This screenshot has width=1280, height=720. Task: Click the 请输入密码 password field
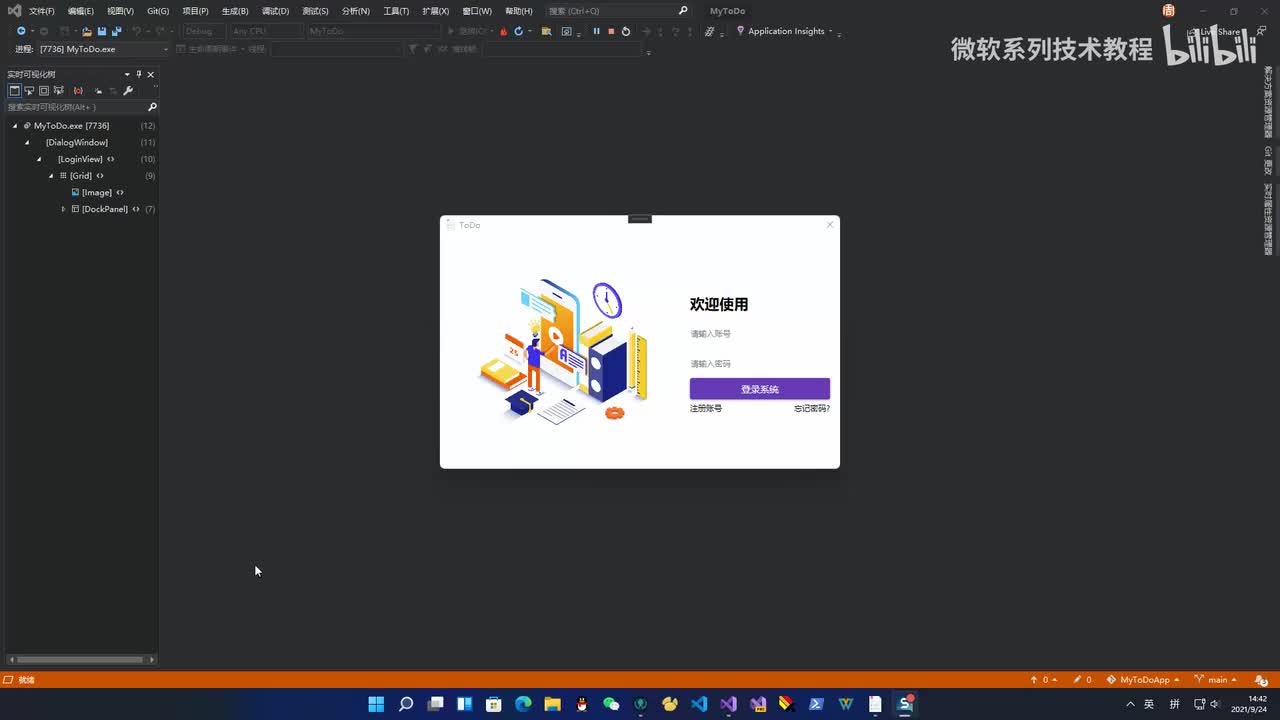(x=760, y=364)
